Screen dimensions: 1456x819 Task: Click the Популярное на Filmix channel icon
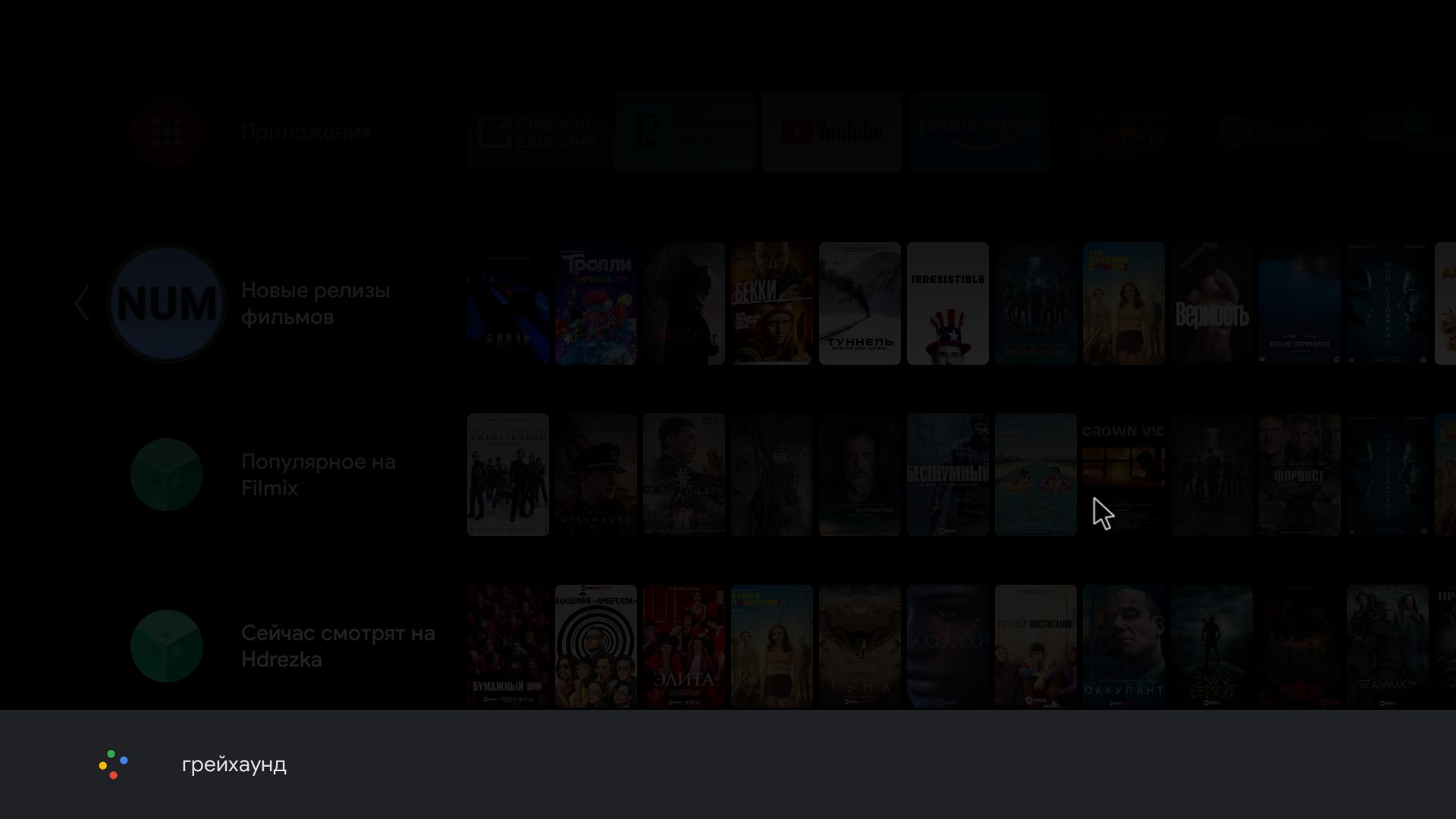click(167, 475)
